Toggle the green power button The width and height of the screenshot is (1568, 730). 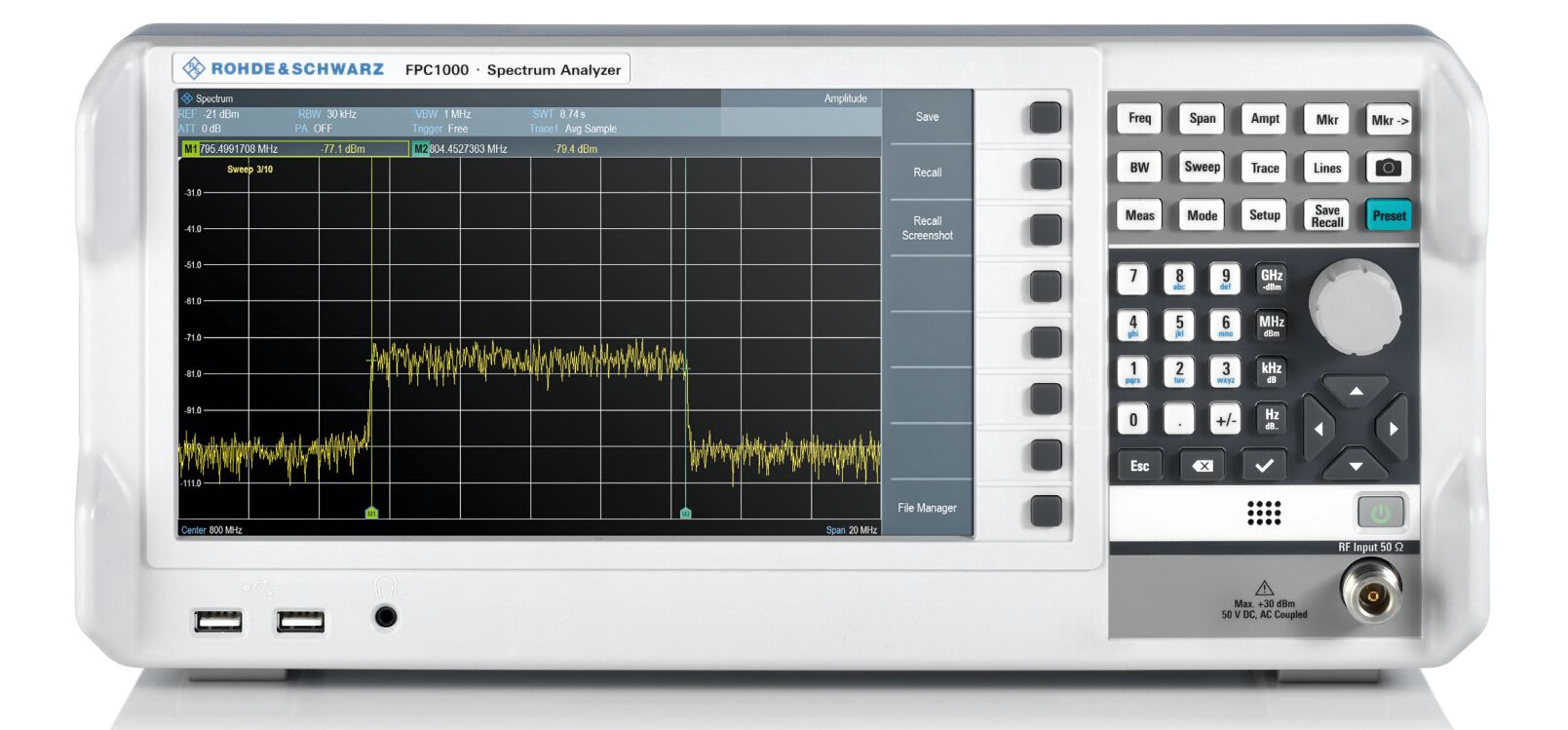pos(1381,512)
